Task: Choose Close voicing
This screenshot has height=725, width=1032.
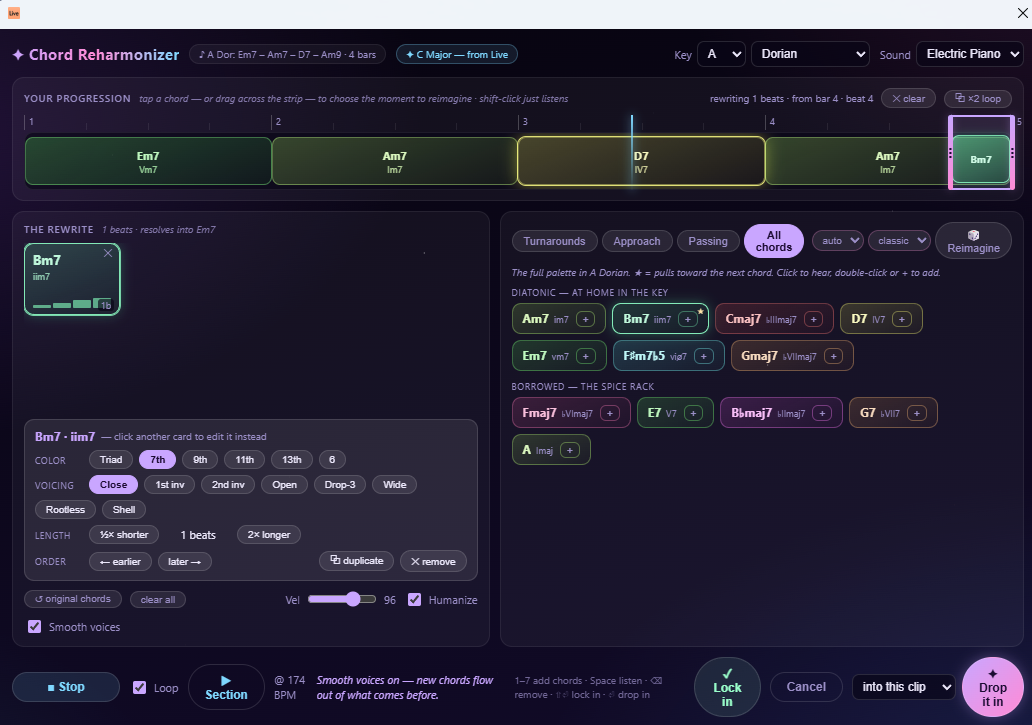Action: click(113, 485)
